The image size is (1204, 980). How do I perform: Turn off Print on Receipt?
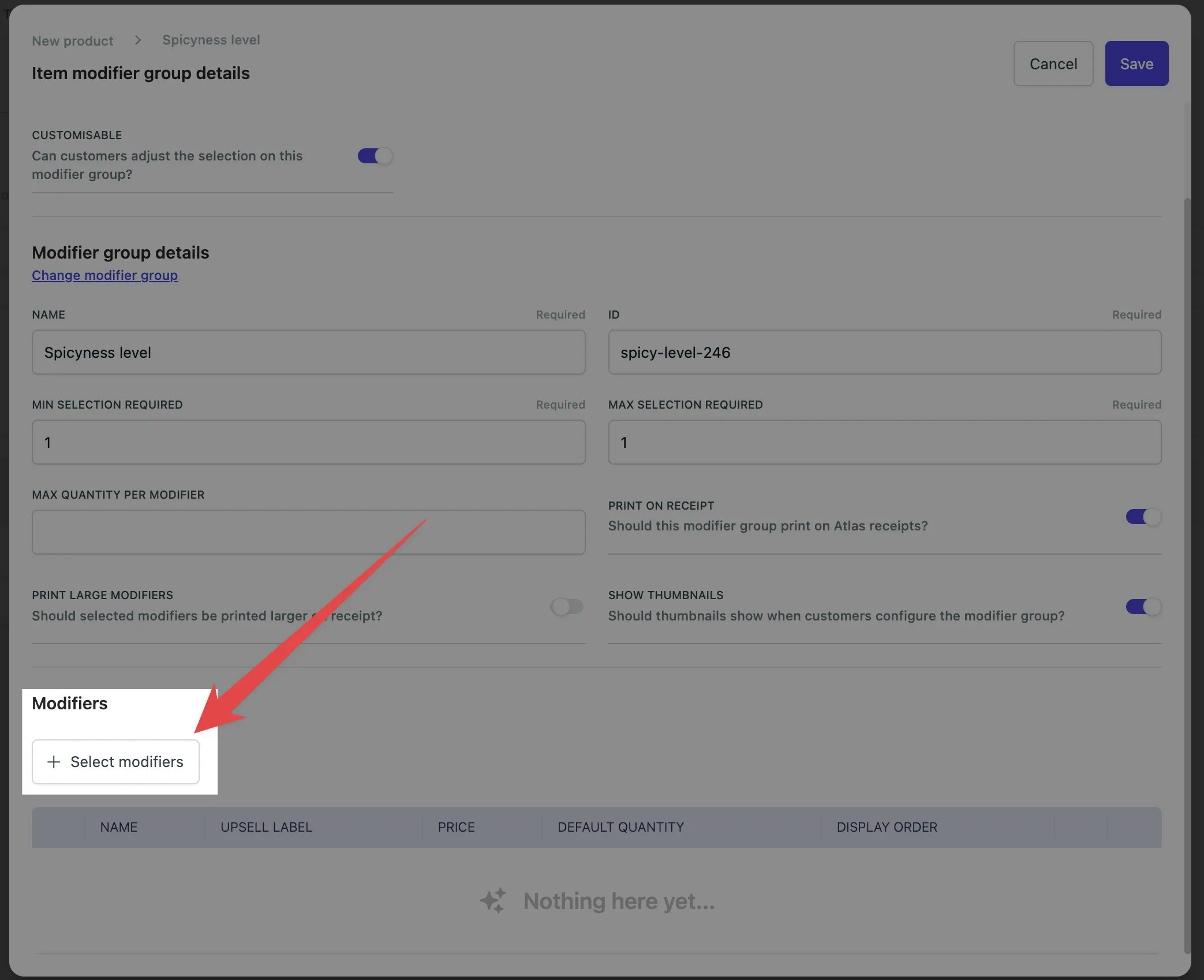[x=1142, y=517]
